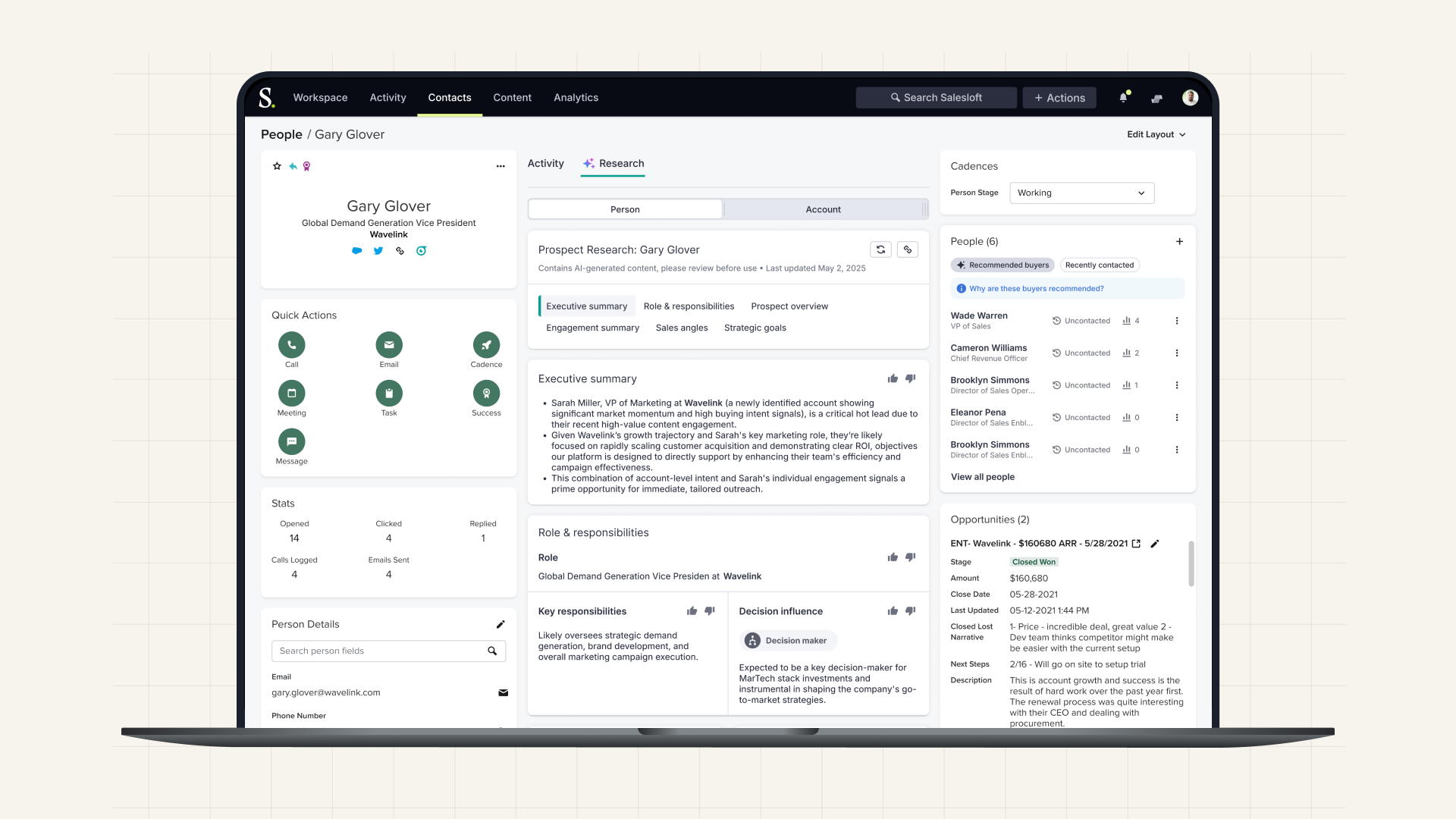Thumbs down the Key responsibilities section
1456x819 pixels.
click(710, 610)
